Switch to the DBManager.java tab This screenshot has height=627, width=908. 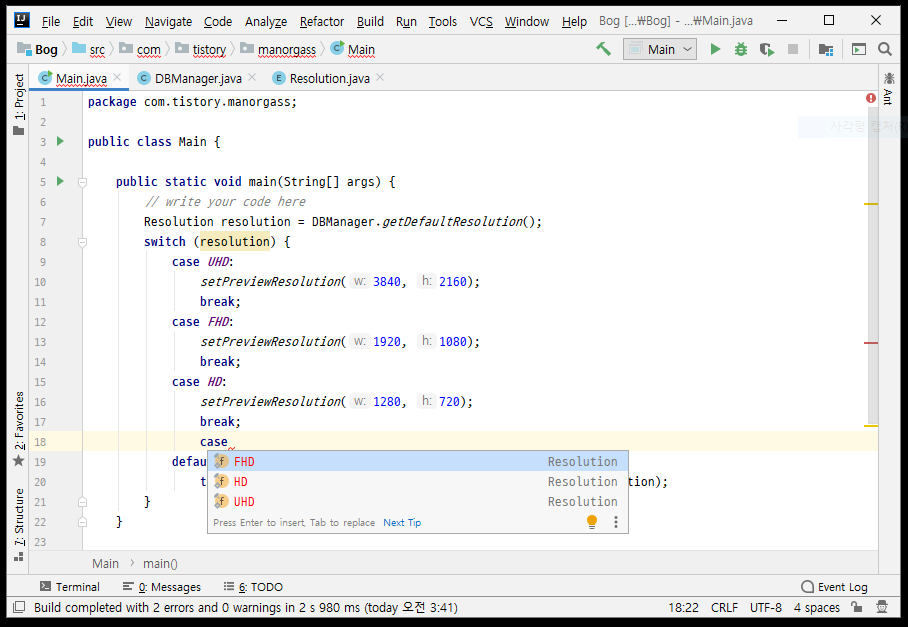[197, 78]
